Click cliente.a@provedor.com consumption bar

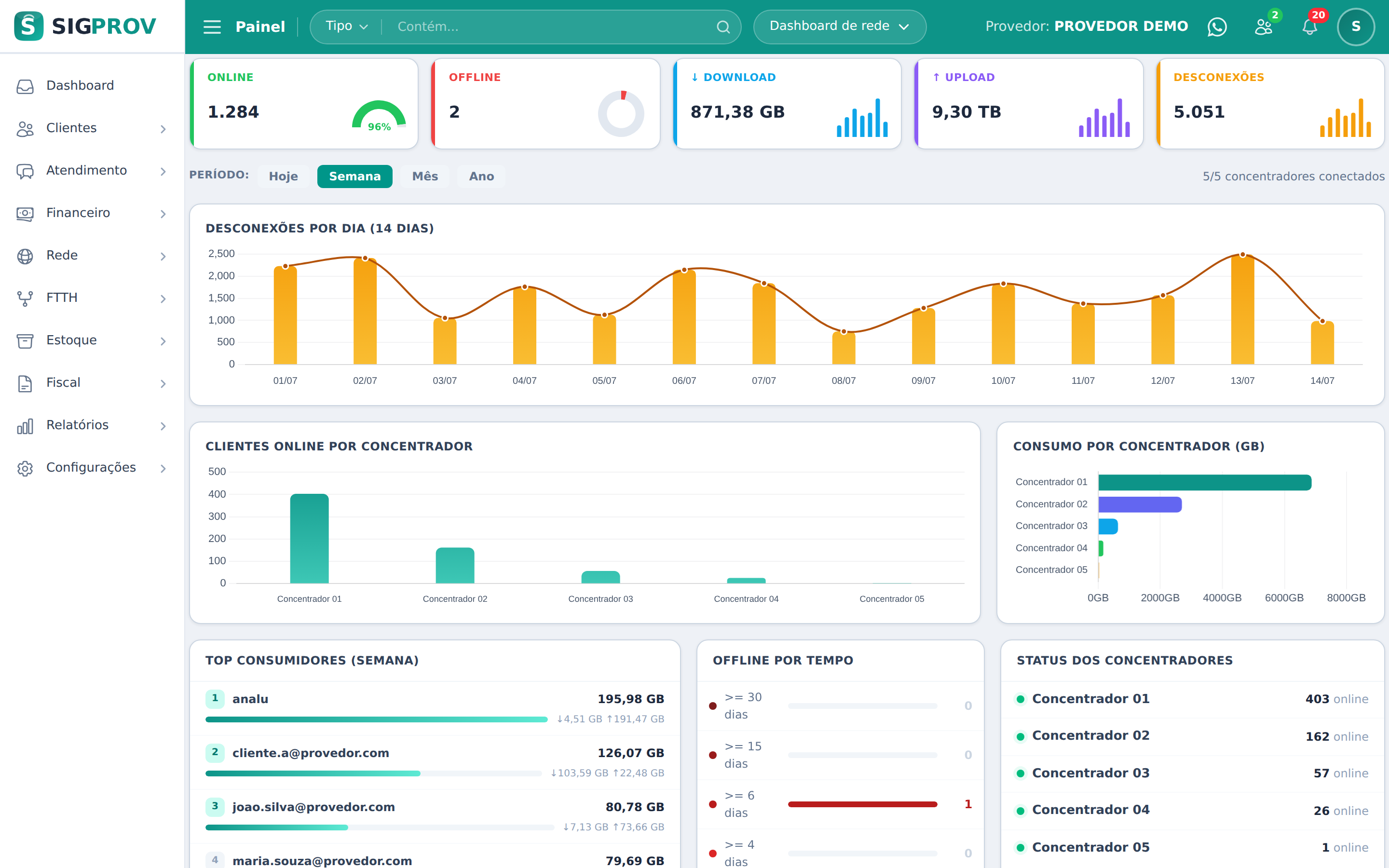click(x=373, y=773)
